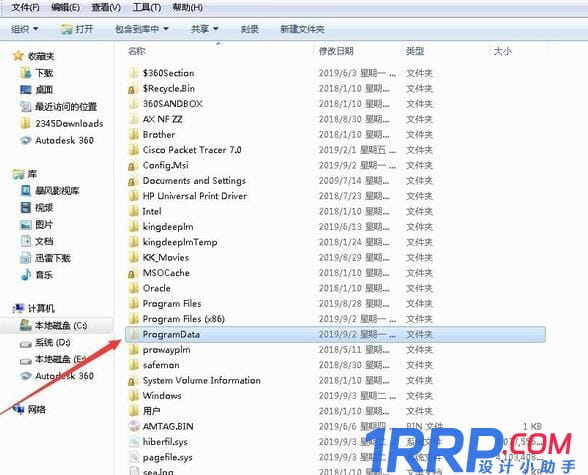Click the 视频 library icon
588x475 pixels.
point(26,208)
